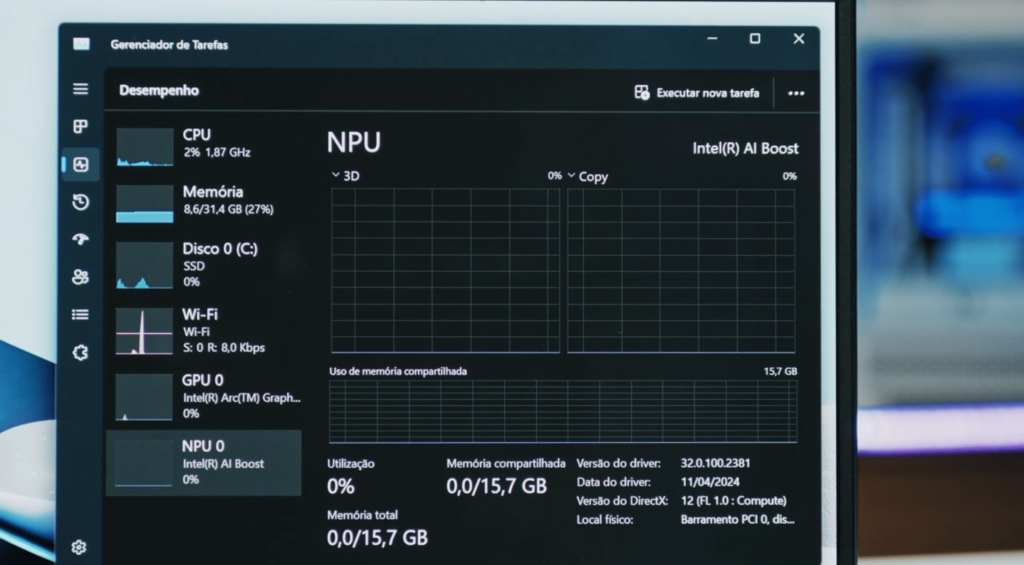1024x565 pixels.
Task: Click the Task Manager app icon in title bar
Action: 81,44
